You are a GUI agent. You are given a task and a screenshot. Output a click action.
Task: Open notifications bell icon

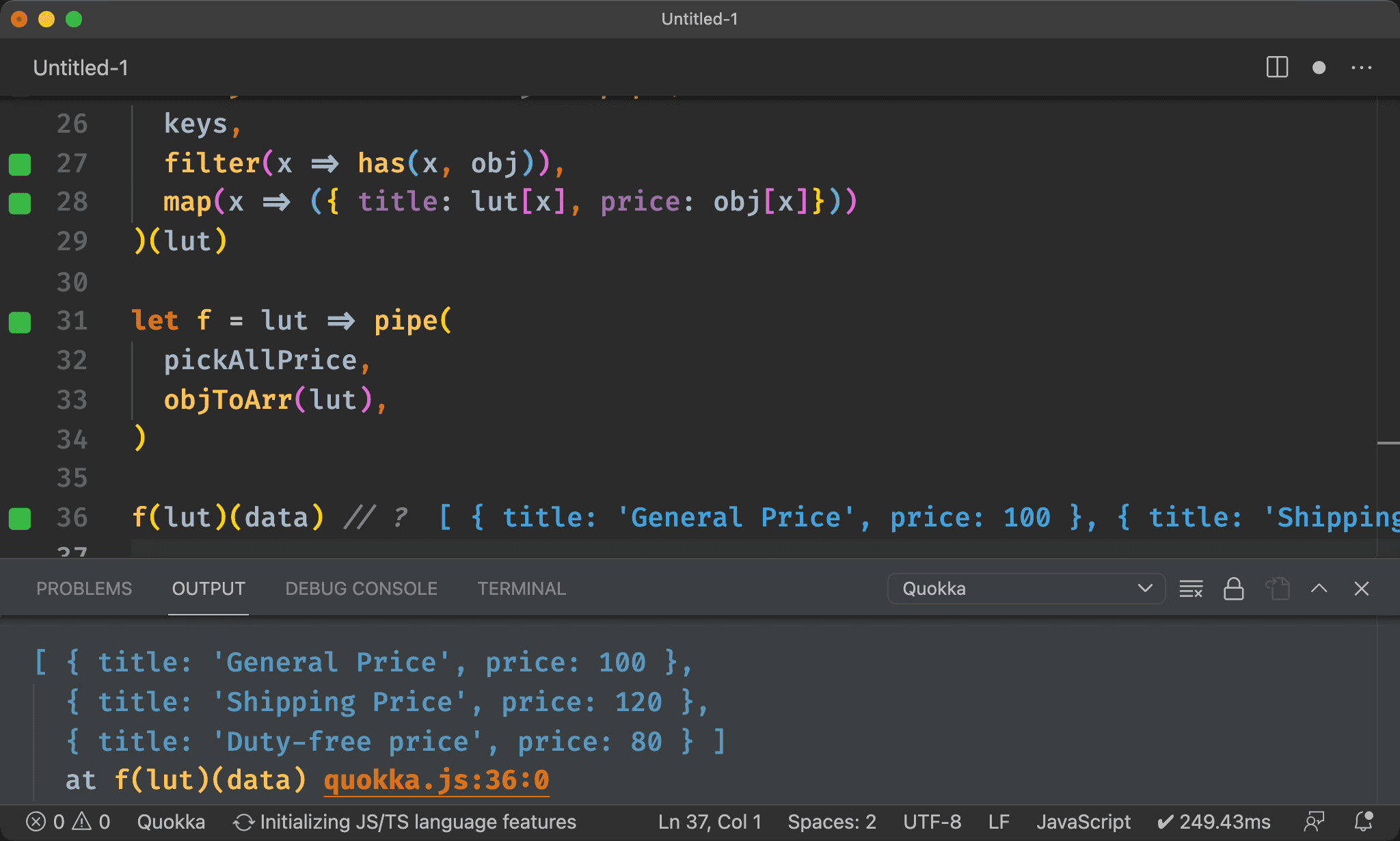[x=1364, y=822]
